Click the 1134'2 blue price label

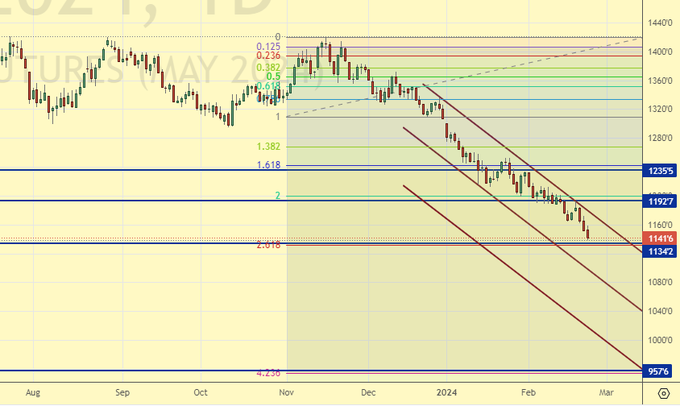click(x=660, y=251)
